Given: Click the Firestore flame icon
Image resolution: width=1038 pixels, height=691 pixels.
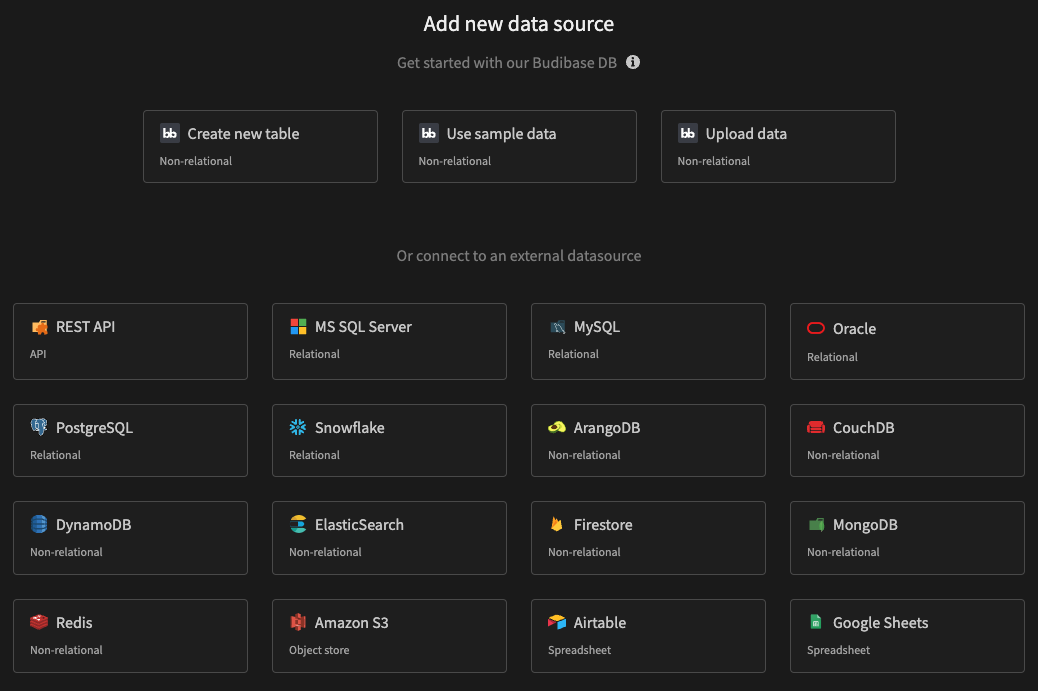Looking at the screenshot, I should coord(557,524).
